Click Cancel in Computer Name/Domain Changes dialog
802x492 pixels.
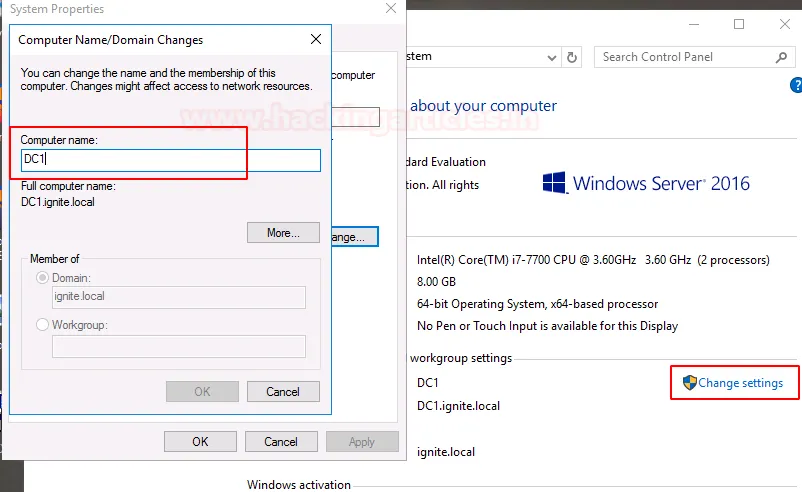[x=283, y=392]
